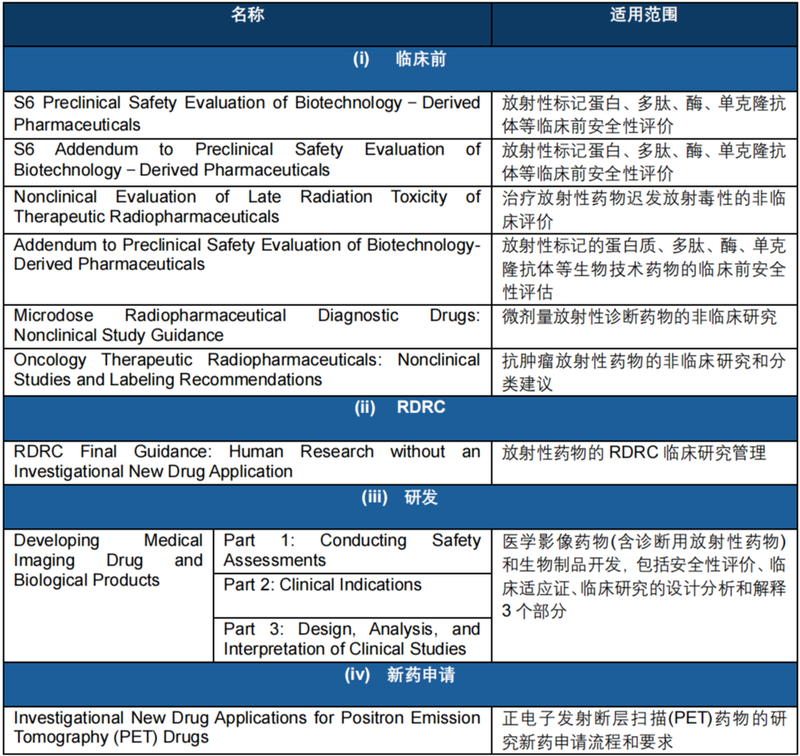This screenshot has height=756, width=800.
Task: Click "Developing Medical Imaging Drug" cell
Action: click(108, 560)
